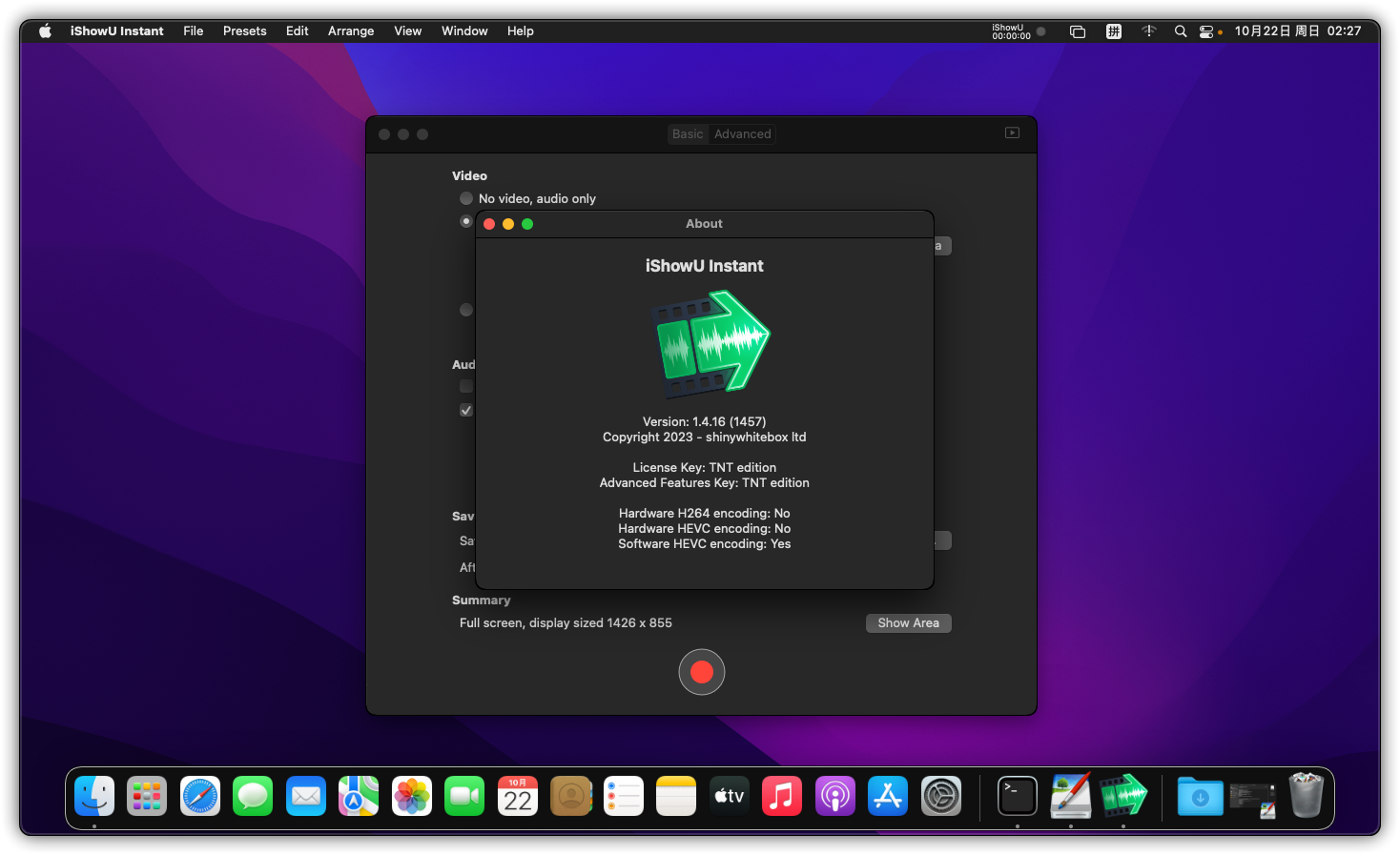Image resolution: width=1400 pixels, height=855 pixels.
Task: Click the input method icon in menu bar
Action: (1113, 31)
